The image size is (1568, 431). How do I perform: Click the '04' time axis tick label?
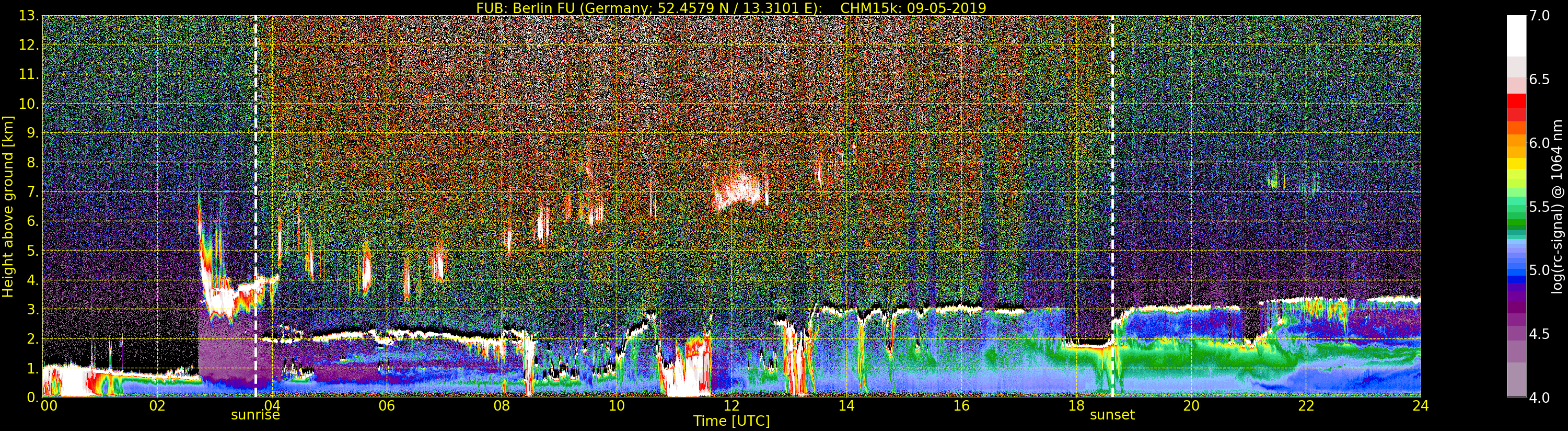[272, 406]
